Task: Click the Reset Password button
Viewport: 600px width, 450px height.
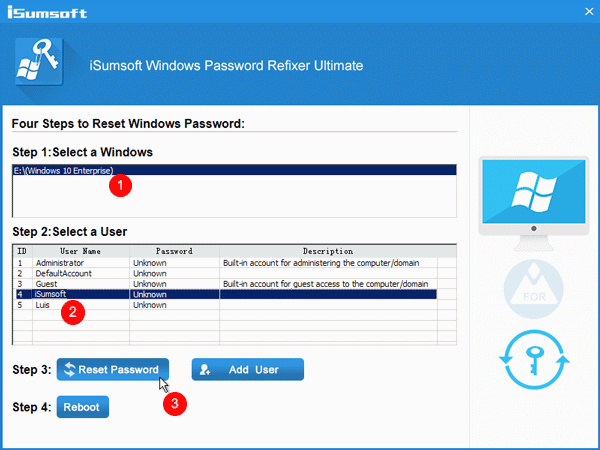Action: pyautogui.click(x=112, y=369)
